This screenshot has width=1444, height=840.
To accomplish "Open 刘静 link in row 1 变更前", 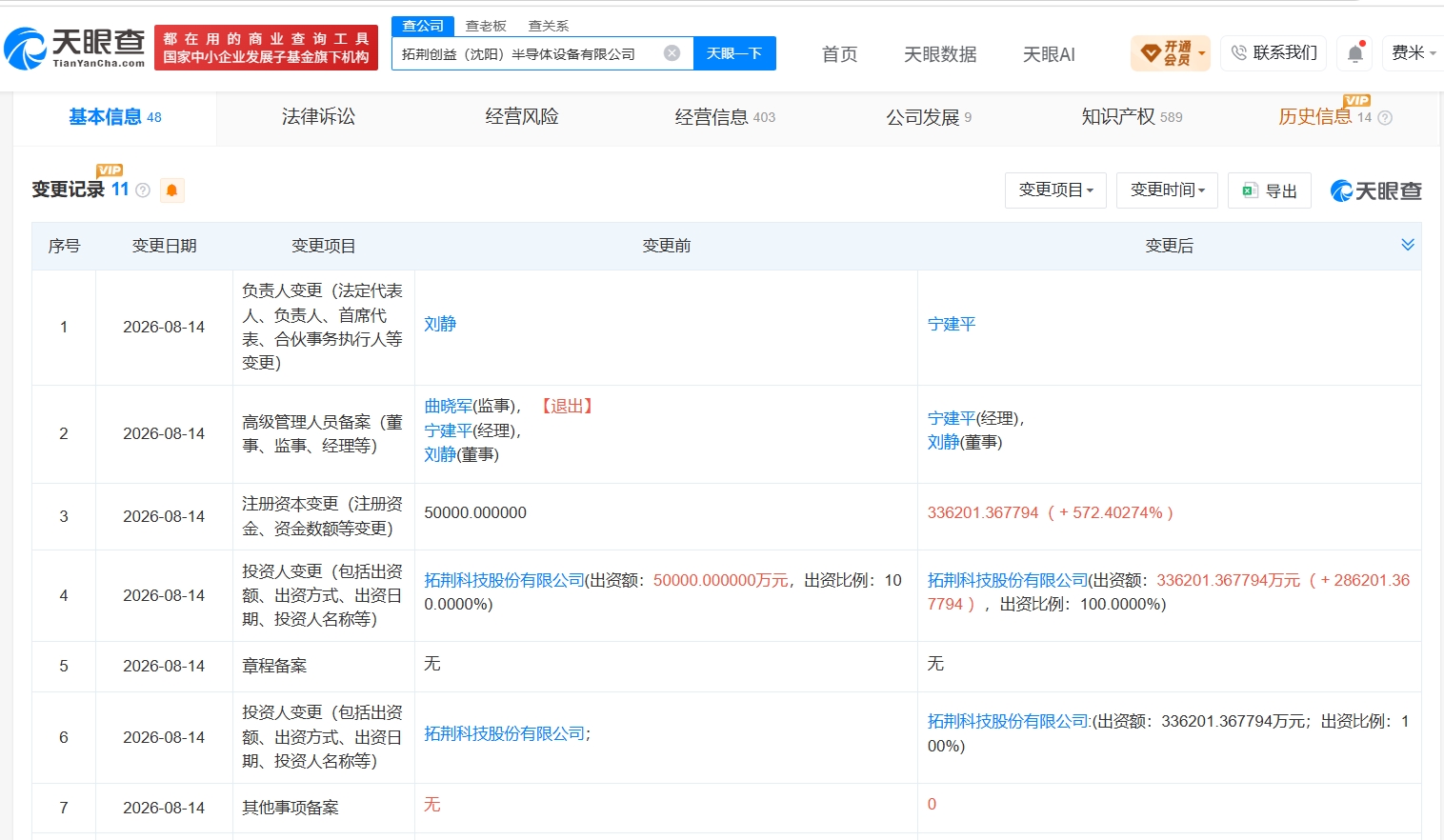I will 440,324.
